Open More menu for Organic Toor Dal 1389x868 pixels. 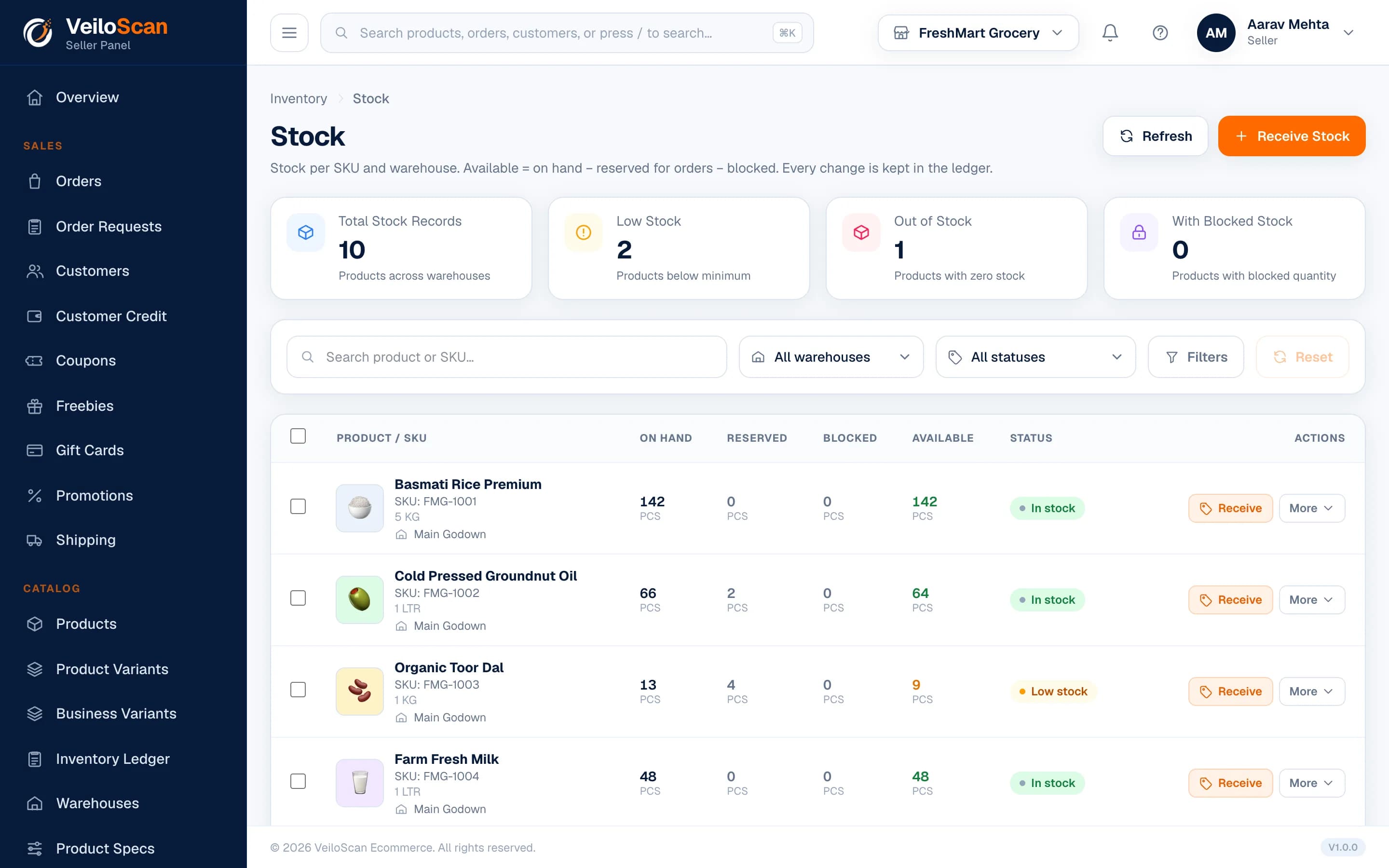1311,691
